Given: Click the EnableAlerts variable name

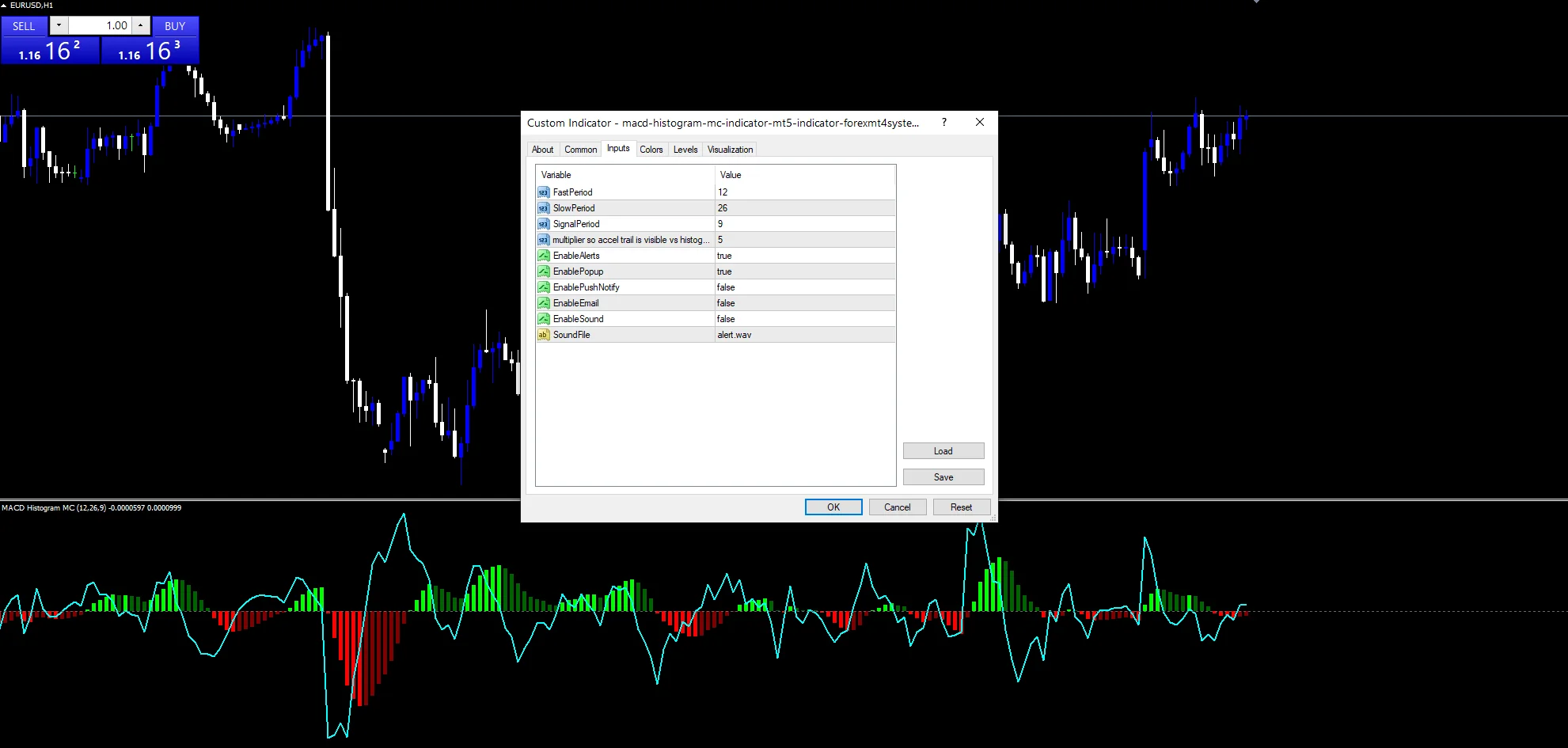Looking at the screenshot, I should tap(576, 256).
